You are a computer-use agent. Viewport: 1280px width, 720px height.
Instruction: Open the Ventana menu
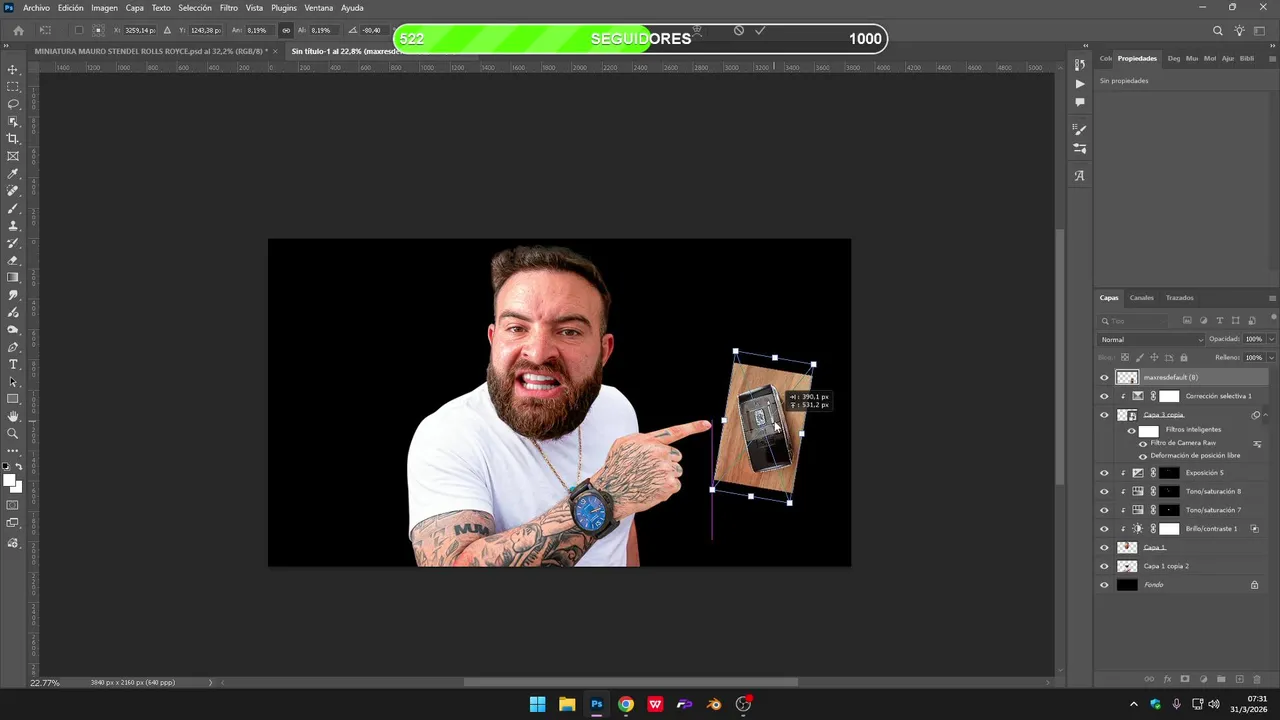coord(318,8)
